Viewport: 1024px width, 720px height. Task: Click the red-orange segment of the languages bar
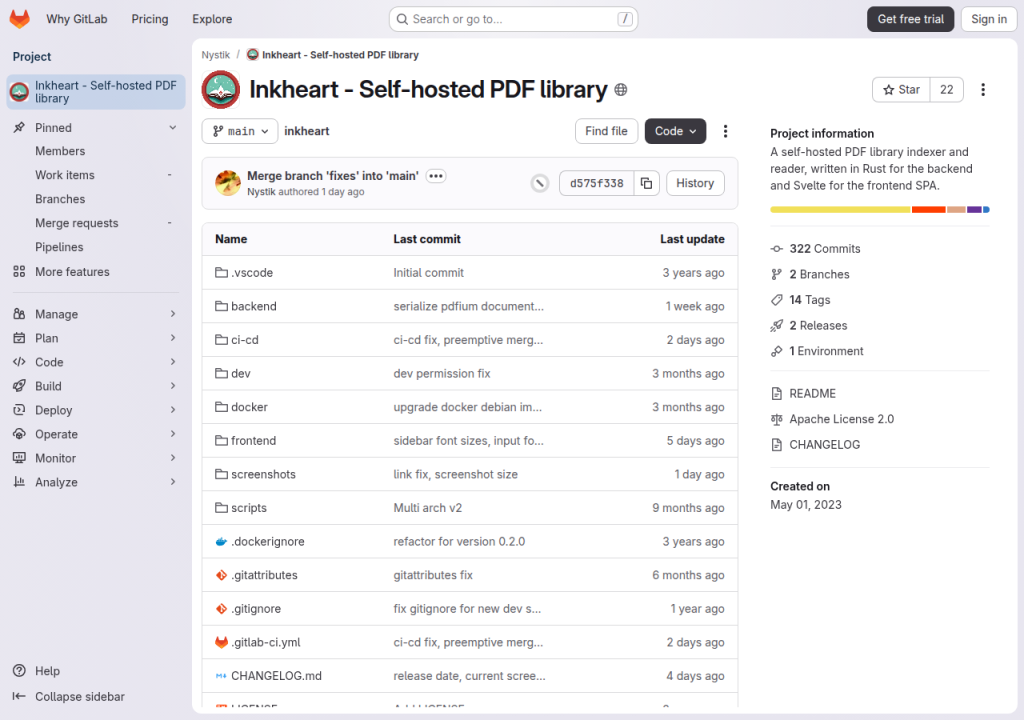tap(929, 210)
